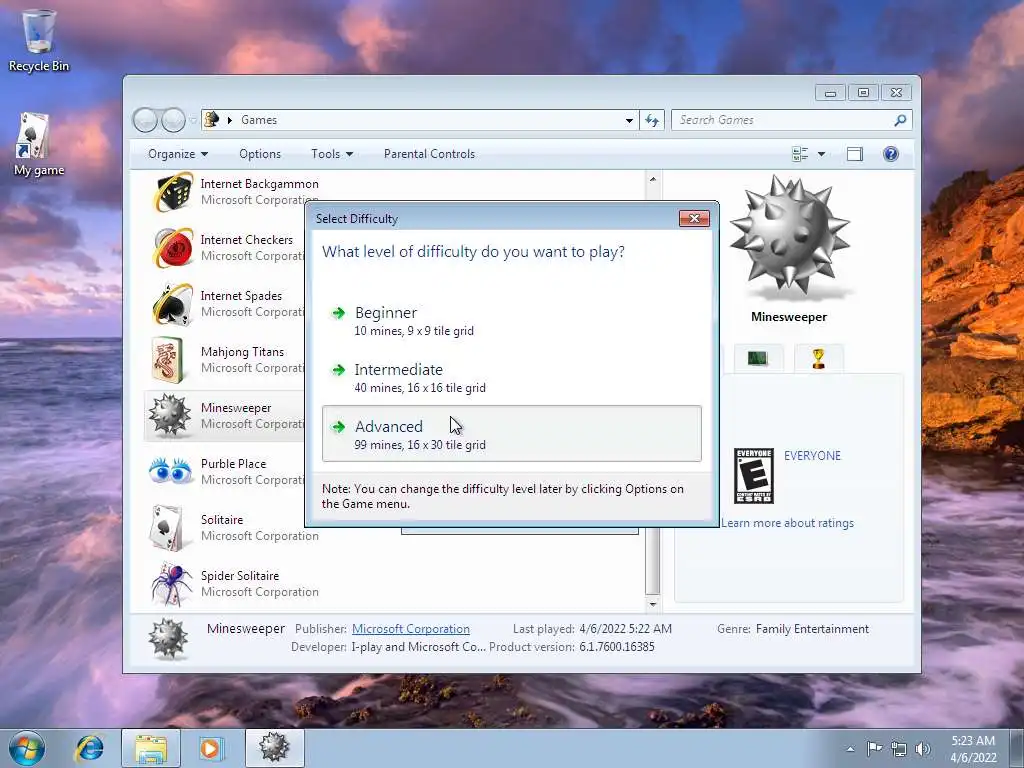Maximize the Games window
Image resolution: width=1024 pixels, height=768 pixels.
(863, 93)
